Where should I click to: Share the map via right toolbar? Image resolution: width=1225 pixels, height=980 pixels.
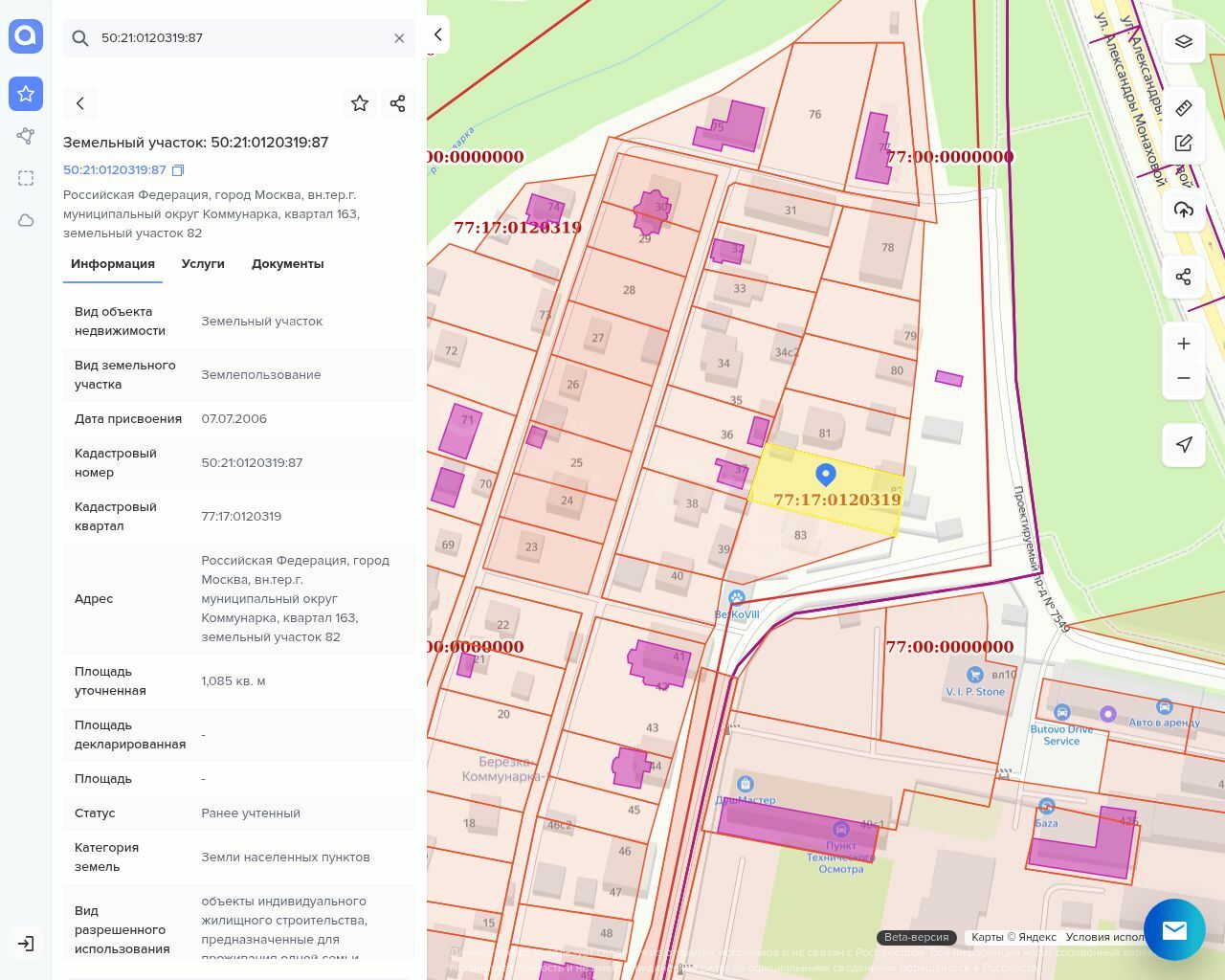tap(1184, 277)
